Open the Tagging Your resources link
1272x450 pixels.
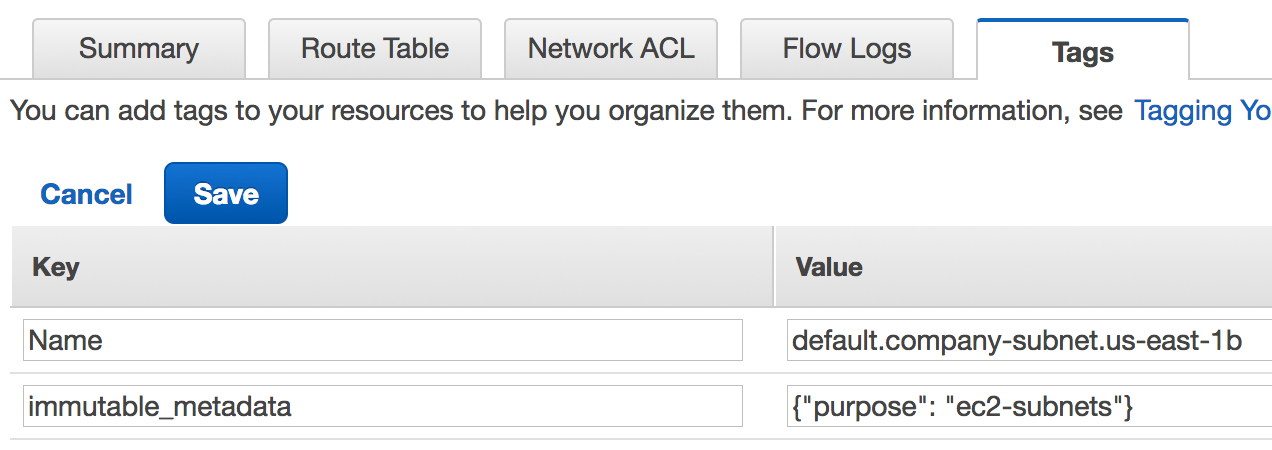[1202, 111]
